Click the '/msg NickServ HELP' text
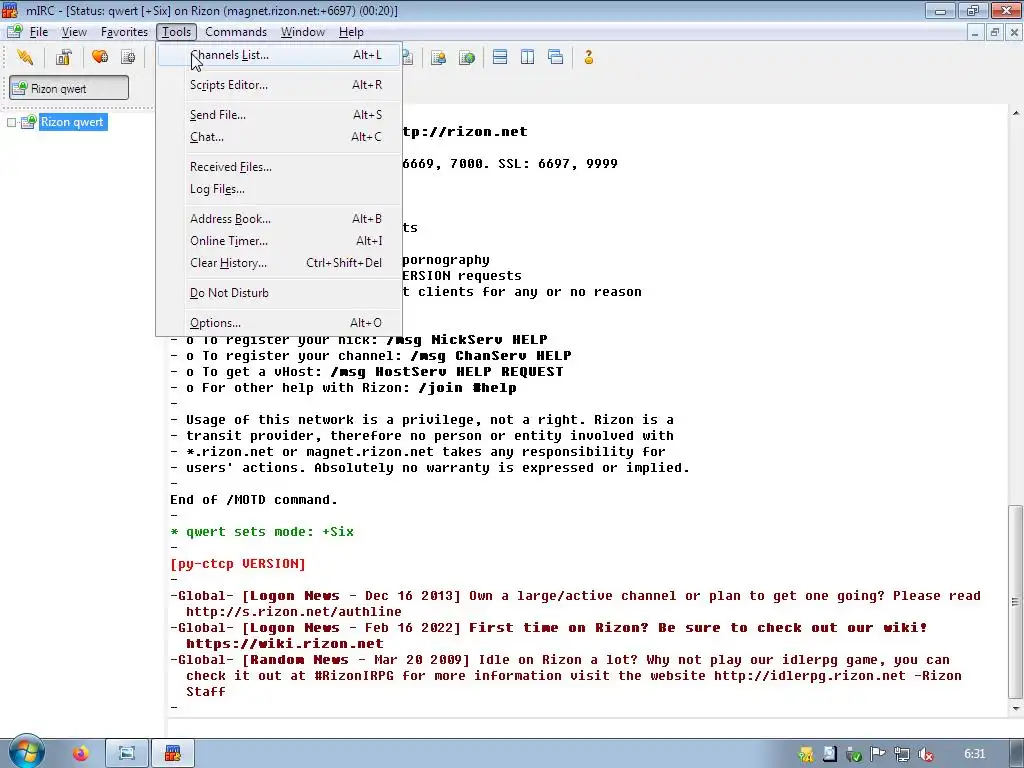This screenshot has width=1024, height=768. point(467,340)
